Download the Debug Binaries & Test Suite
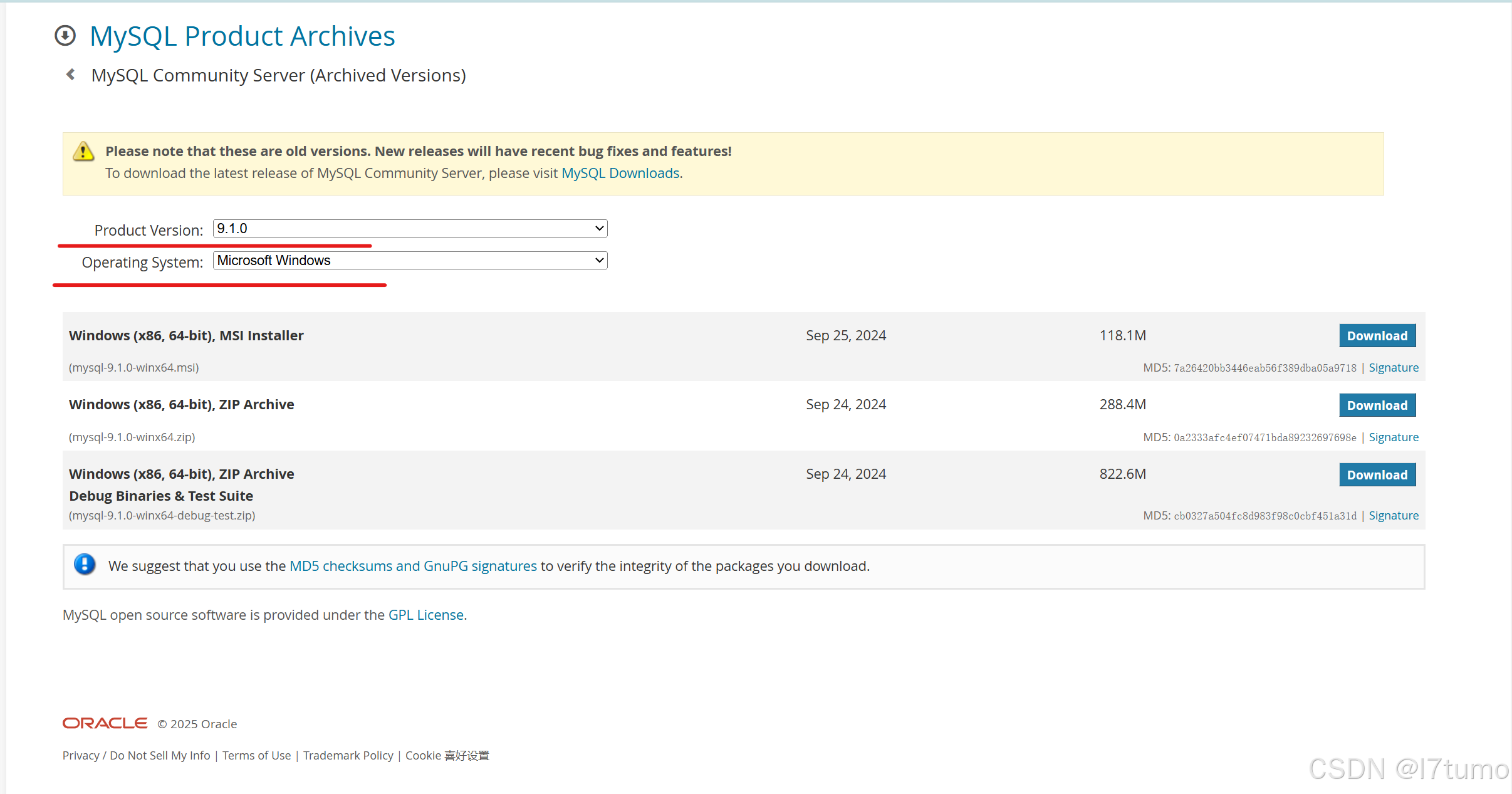The image size is (1512, 794). (x=1377, y=475)
